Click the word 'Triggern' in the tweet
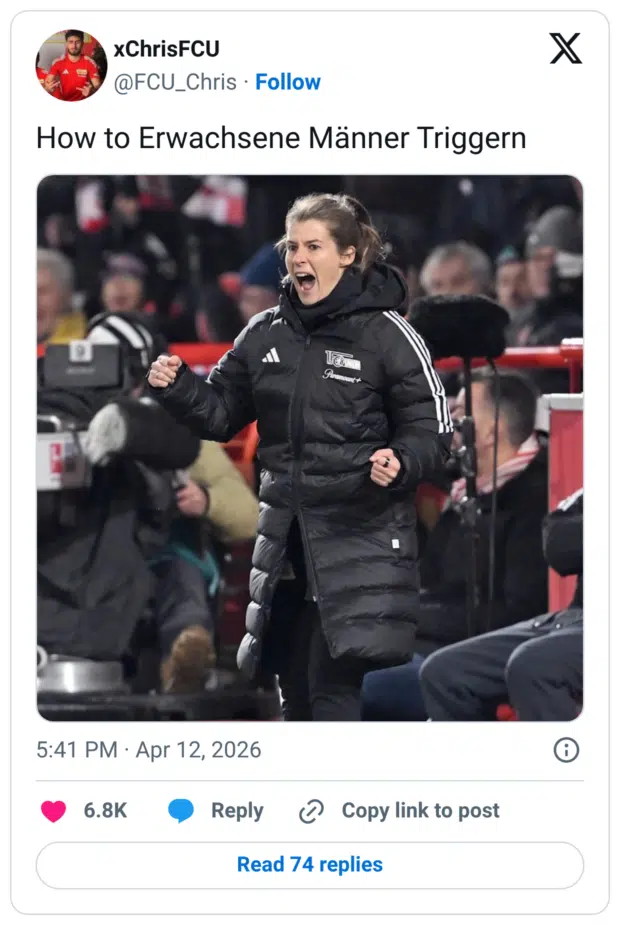620x925 pixels. tap(474, 138)
